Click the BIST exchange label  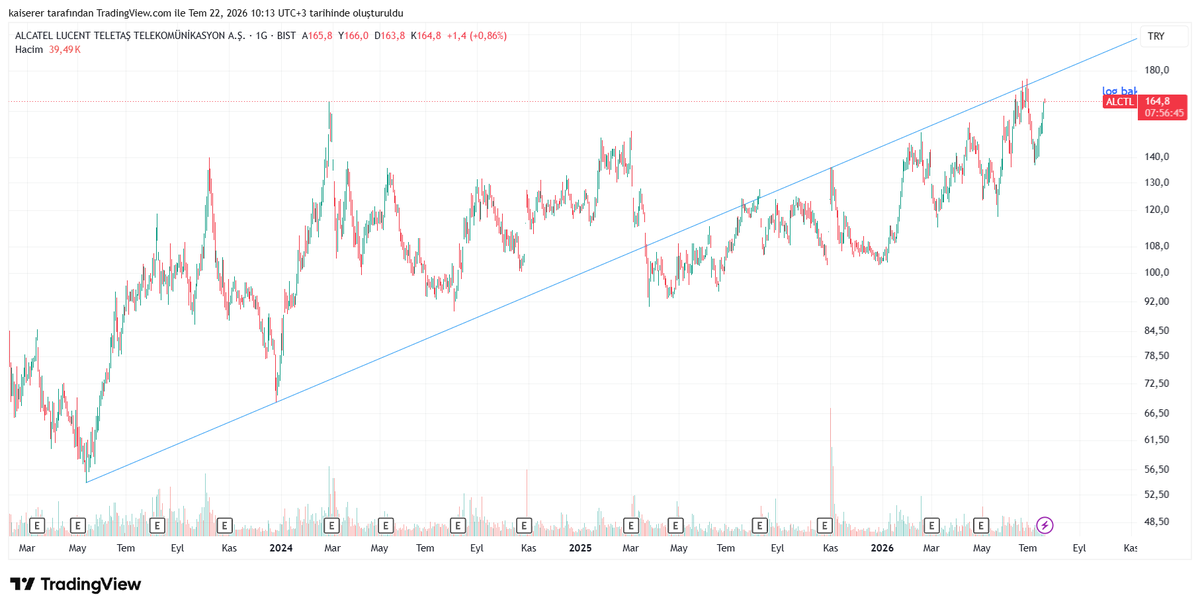pos(285,35)
